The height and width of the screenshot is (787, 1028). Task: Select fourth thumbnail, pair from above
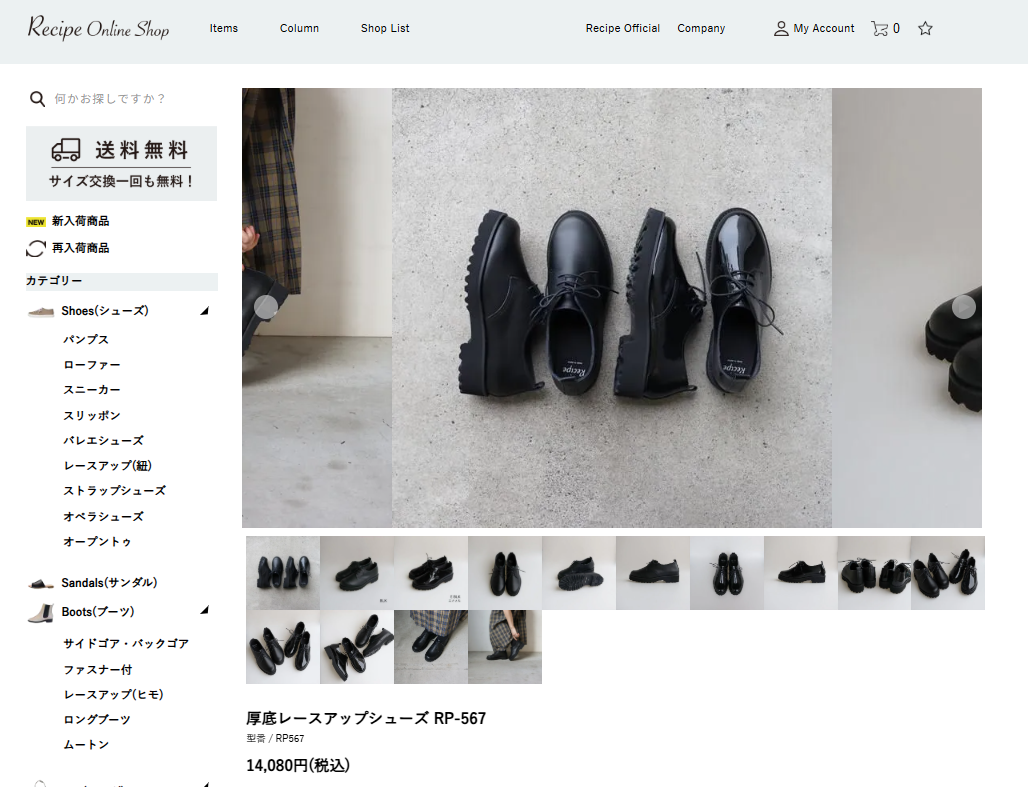(505, 573)
